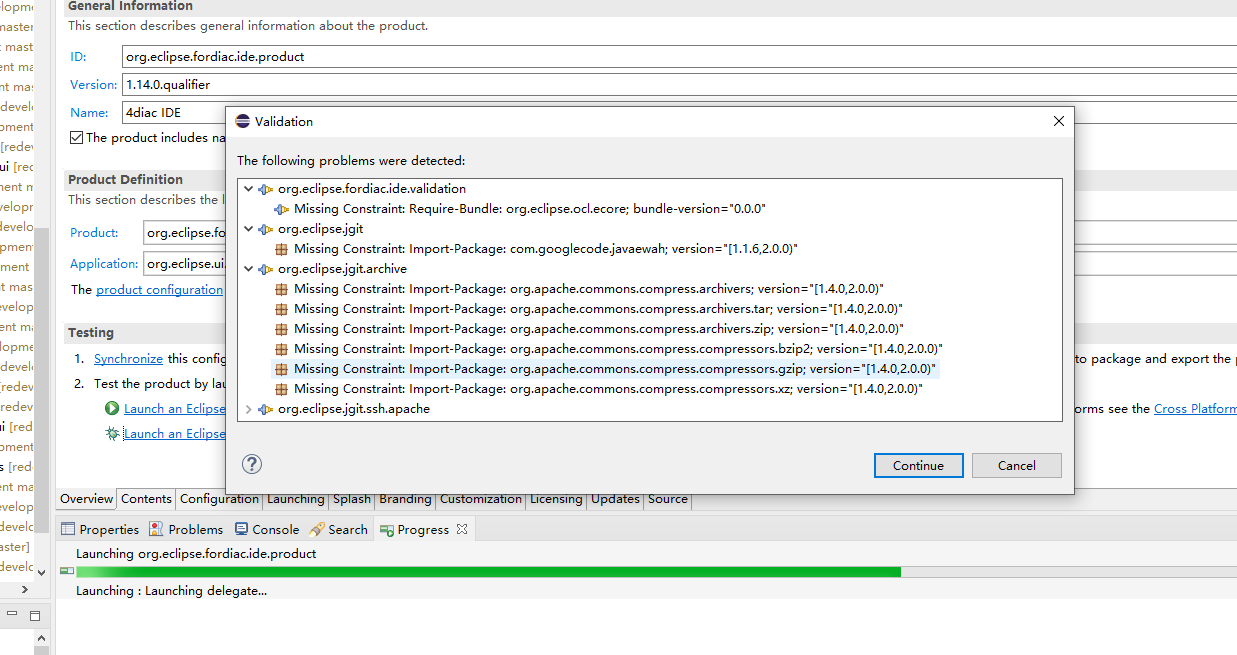This screenshot has width=1237, height=655.
Task: Open the Customization editor tab
Action: pos(481,499)
